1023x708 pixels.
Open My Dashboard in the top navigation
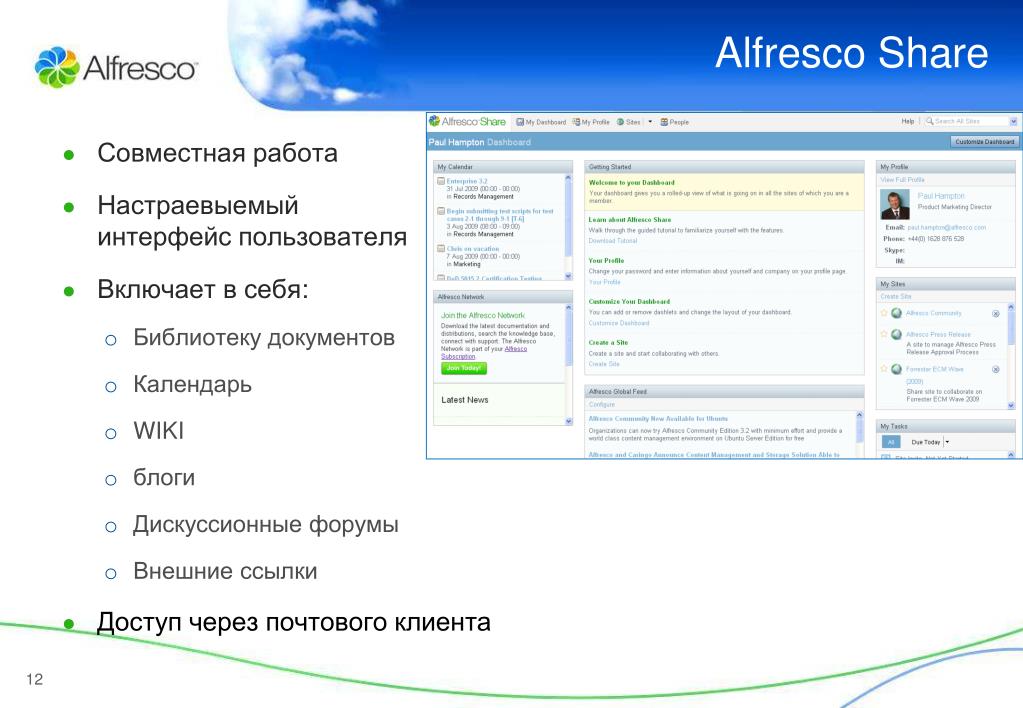[x=541, y=122]
